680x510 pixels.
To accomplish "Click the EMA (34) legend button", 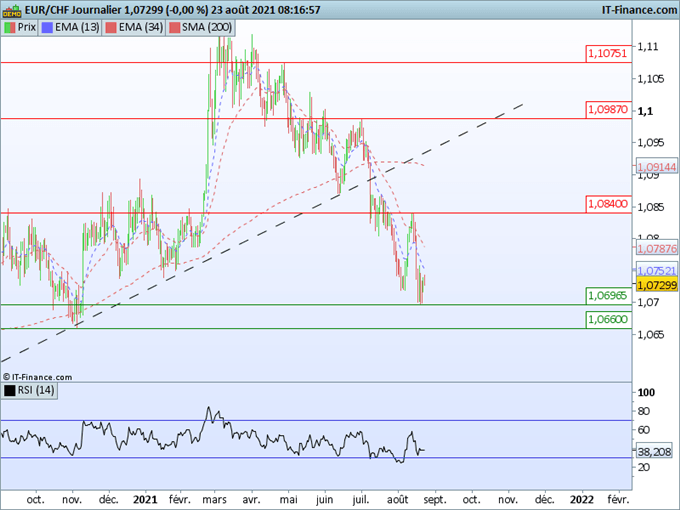I will click(x=134, y=28).
